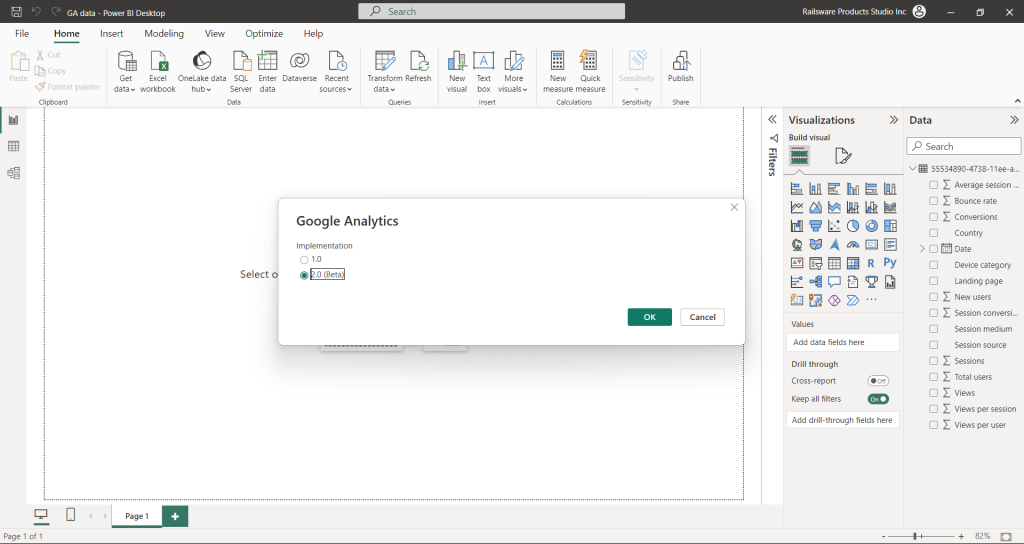Check the Total users field
1024x544 pixels.
933,377
